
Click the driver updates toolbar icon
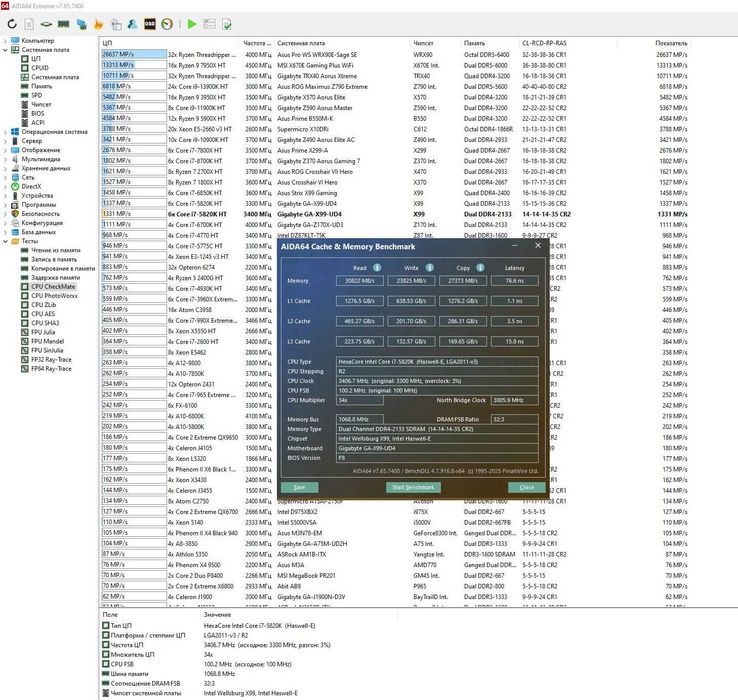[x=116, y=24]
